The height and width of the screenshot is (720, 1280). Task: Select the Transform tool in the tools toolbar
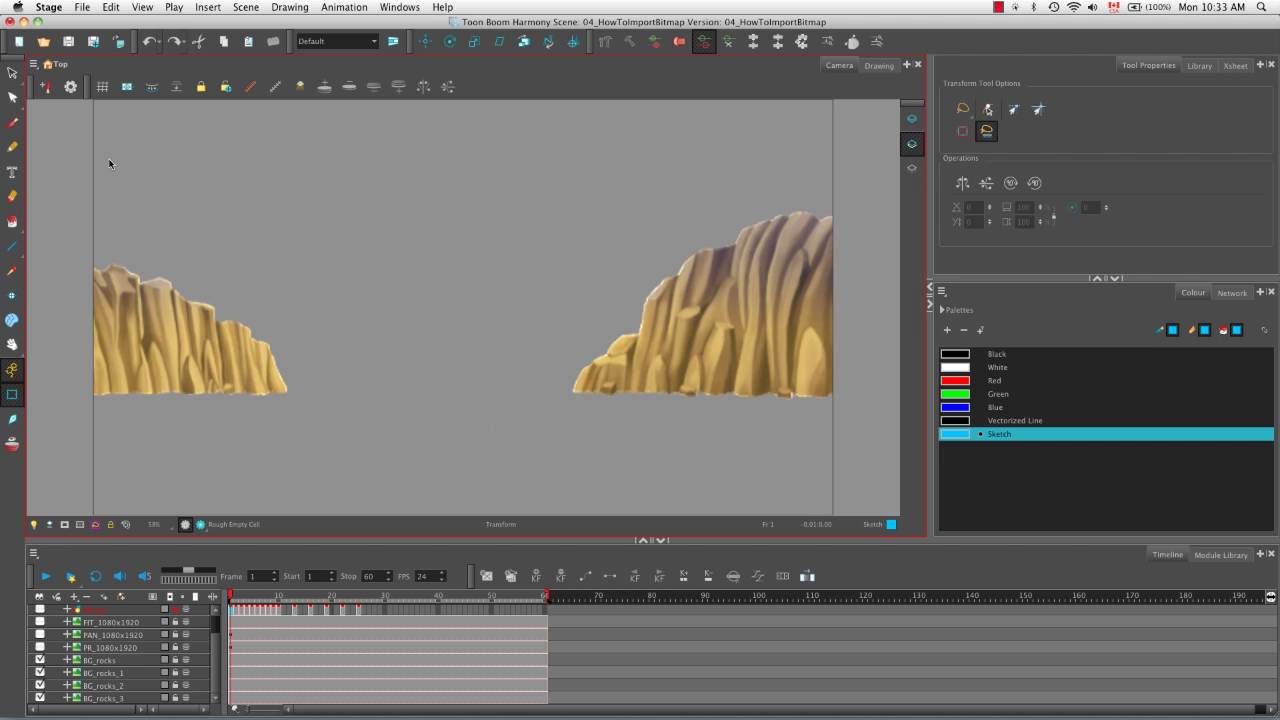(12, 73)
